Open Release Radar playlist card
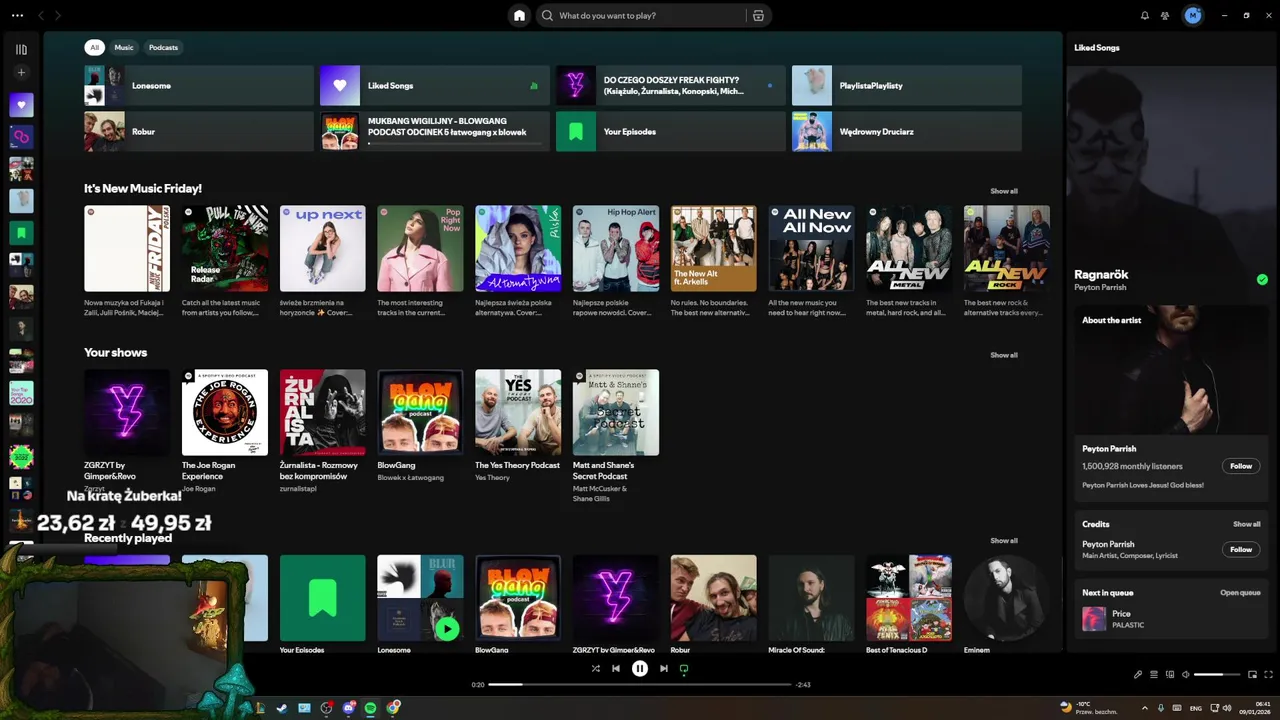The image size is (1280, 720). tap(225, 261)
